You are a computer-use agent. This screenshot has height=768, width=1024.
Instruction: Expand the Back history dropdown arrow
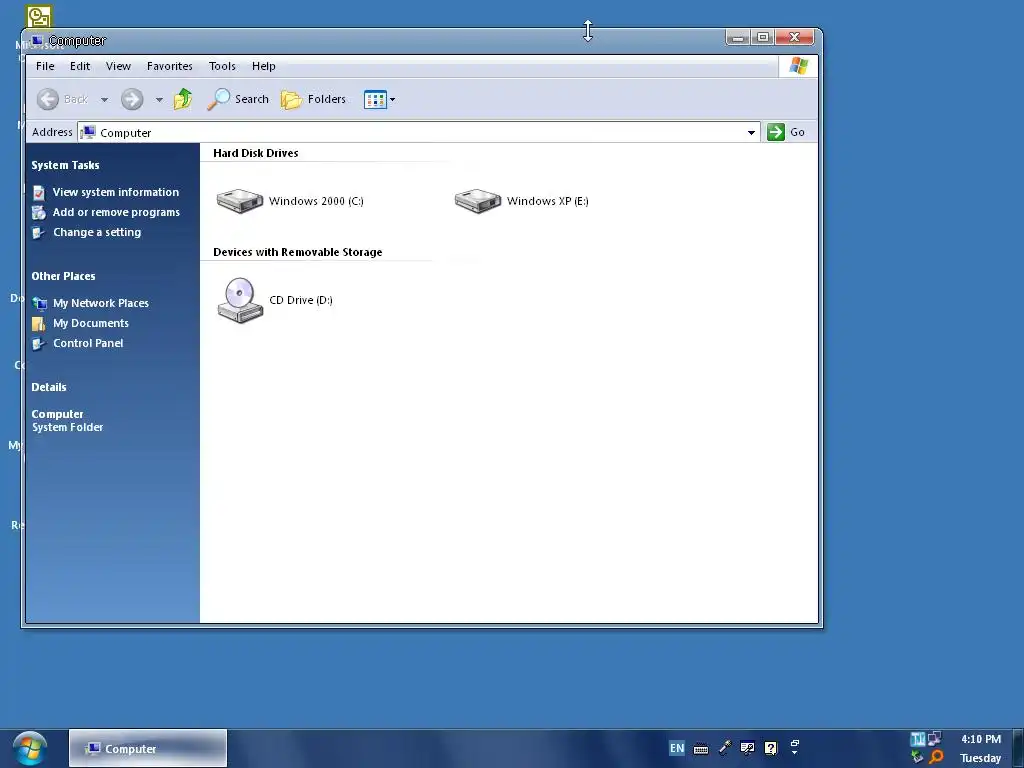[x=104, y=100]
